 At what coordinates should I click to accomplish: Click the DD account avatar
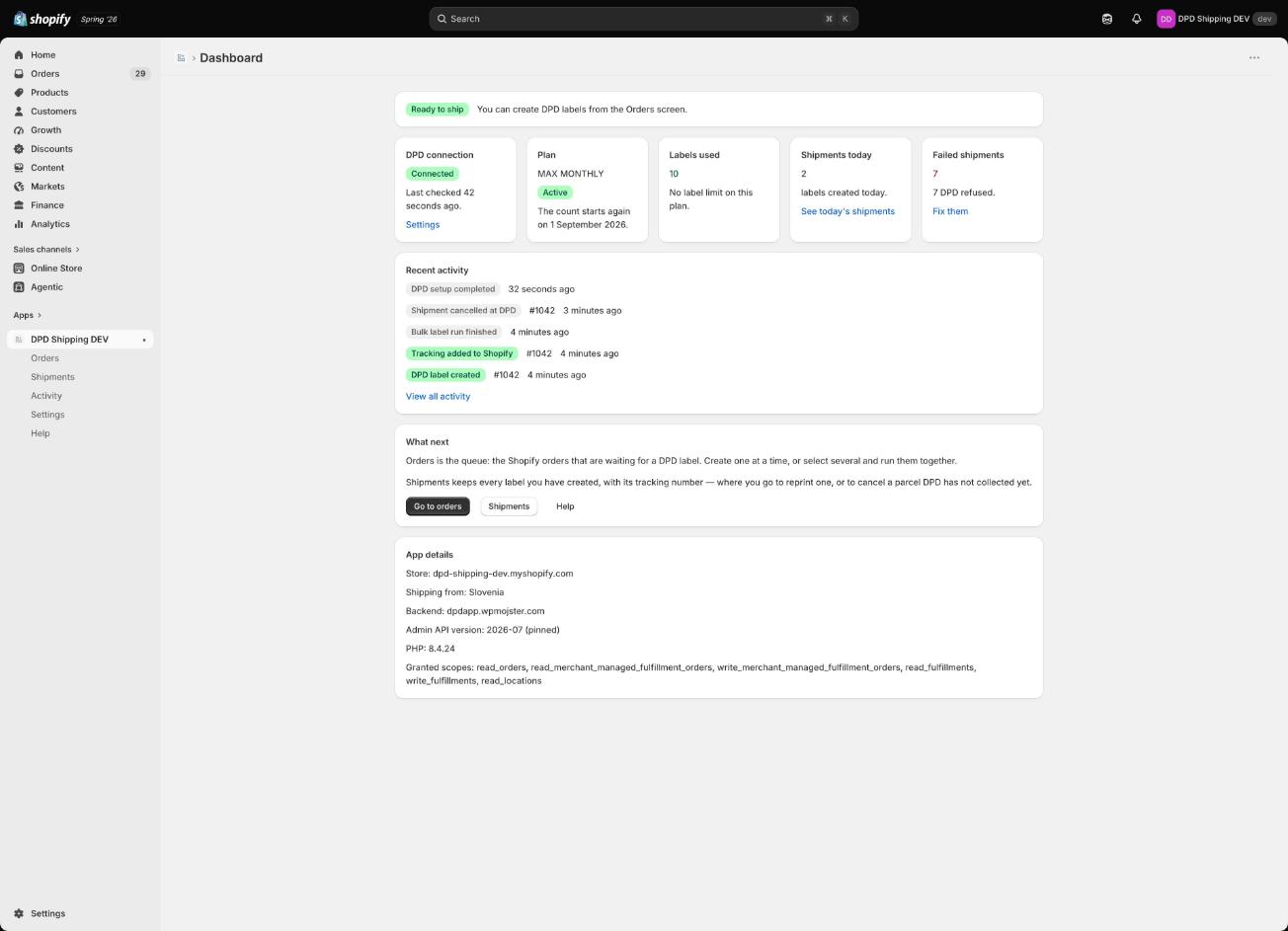click(1166, 19)
